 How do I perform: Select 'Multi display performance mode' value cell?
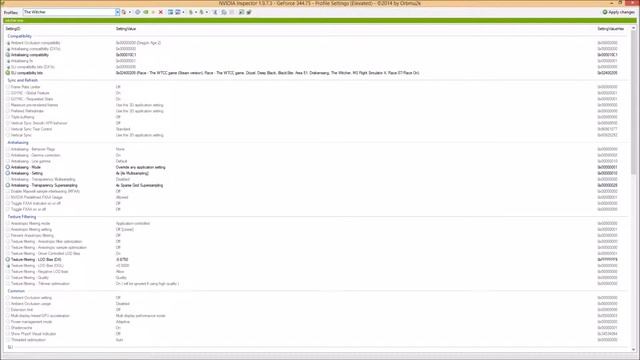140,316
